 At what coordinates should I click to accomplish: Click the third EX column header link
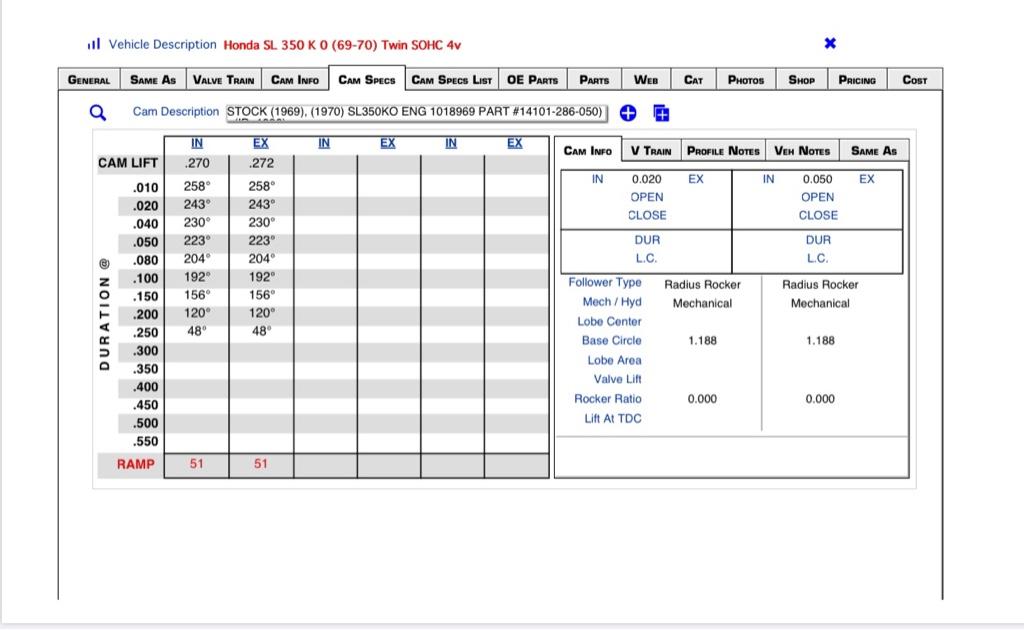pyautogui.click(x=515, y=143)
